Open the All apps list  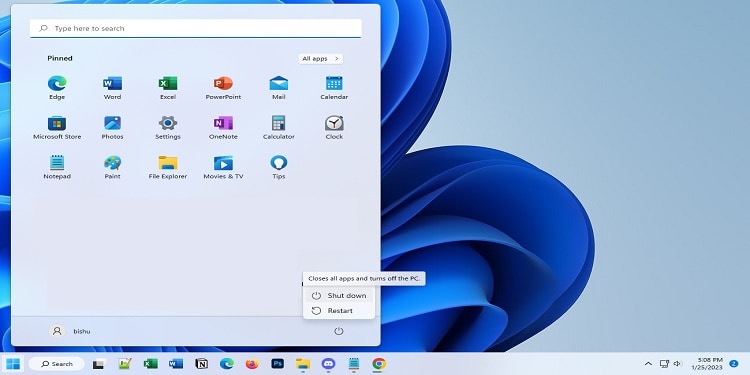(x=320, y=58)
